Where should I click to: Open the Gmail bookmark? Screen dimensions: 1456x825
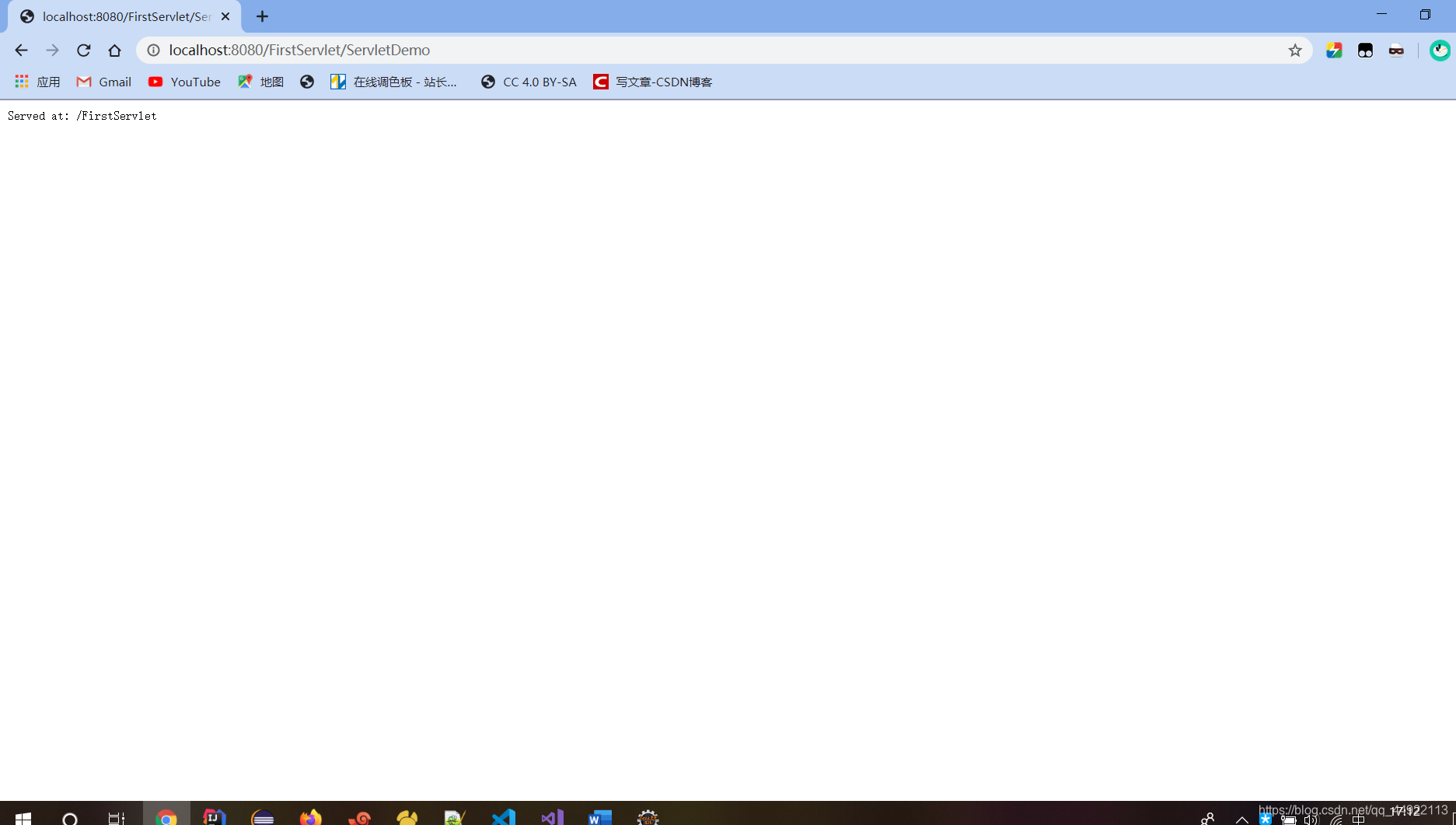[103, 82]
